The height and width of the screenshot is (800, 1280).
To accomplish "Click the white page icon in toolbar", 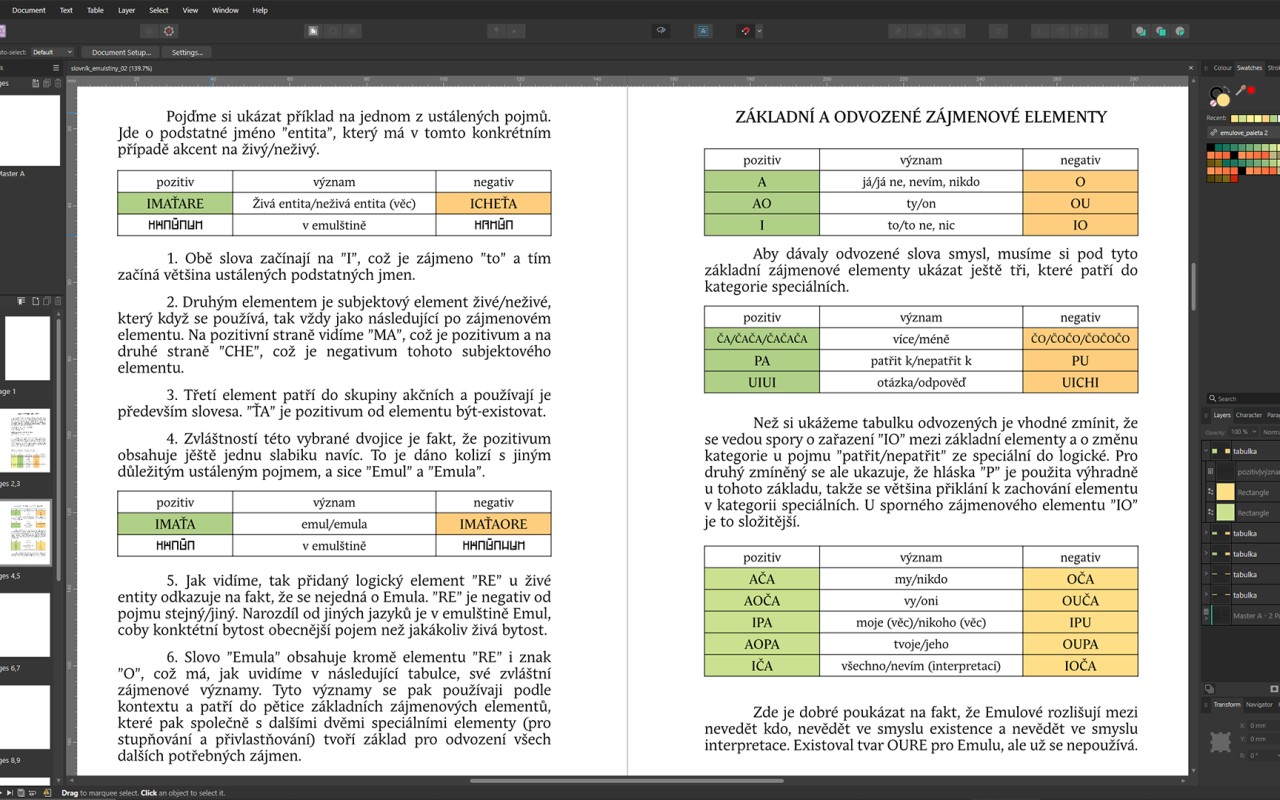I will tap(313, 31).
